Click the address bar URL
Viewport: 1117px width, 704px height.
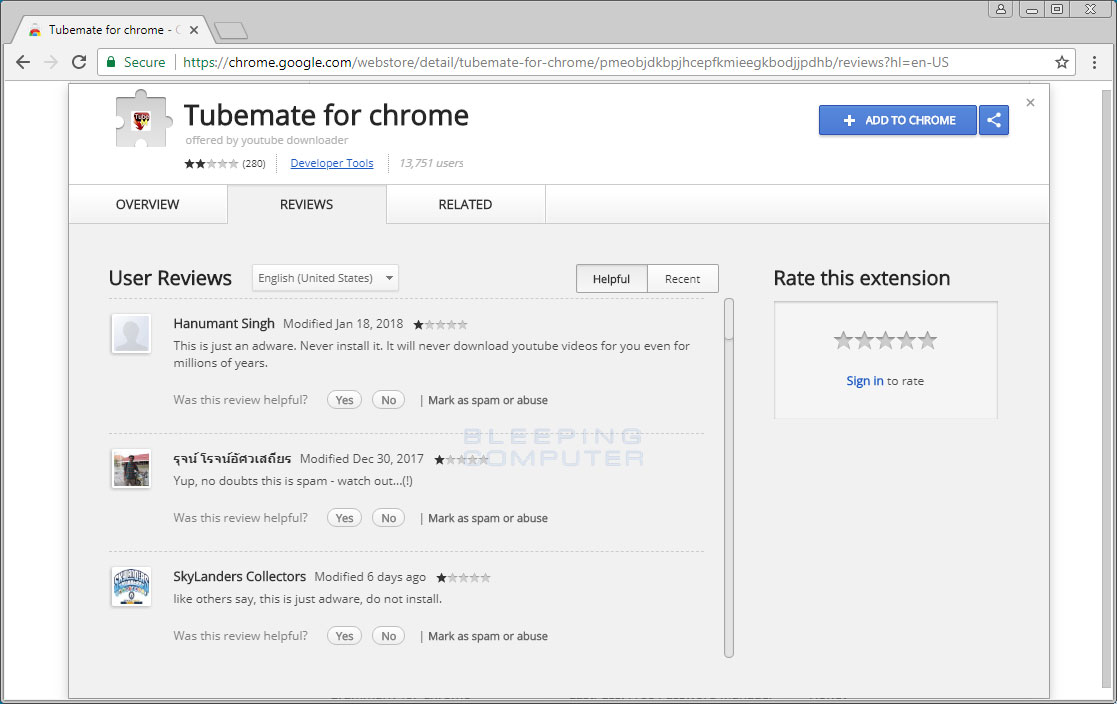566,62
